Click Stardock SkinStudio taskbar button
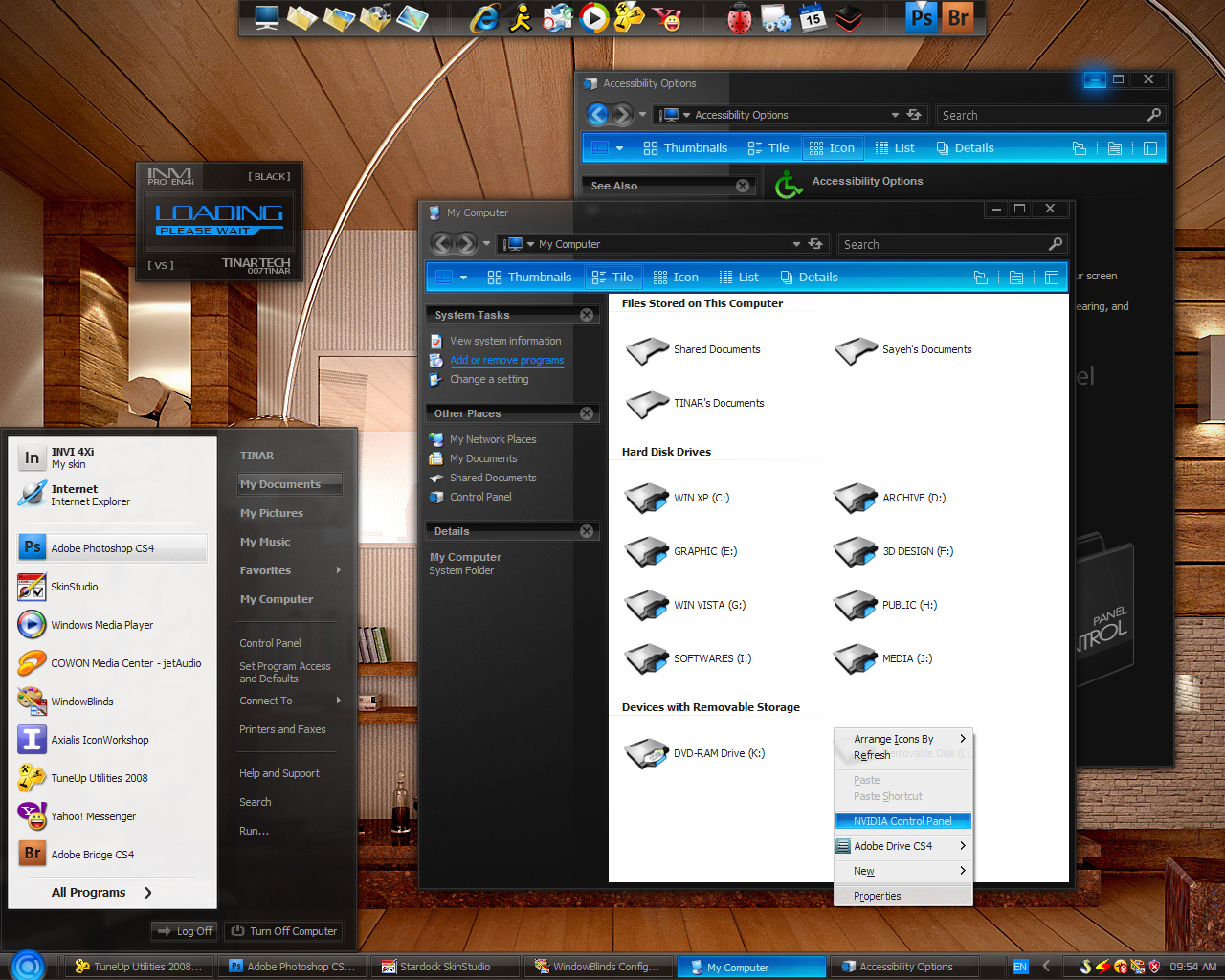This screenshot has height=980, width=1225. (445, 967)
